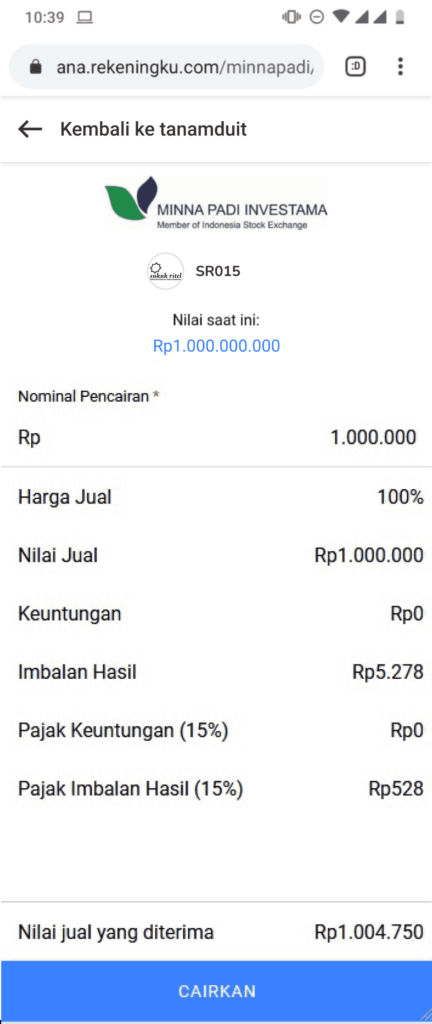The image size is (432, 1024).
Task: Tap the padlock site security icon
Action: point(36,67)
